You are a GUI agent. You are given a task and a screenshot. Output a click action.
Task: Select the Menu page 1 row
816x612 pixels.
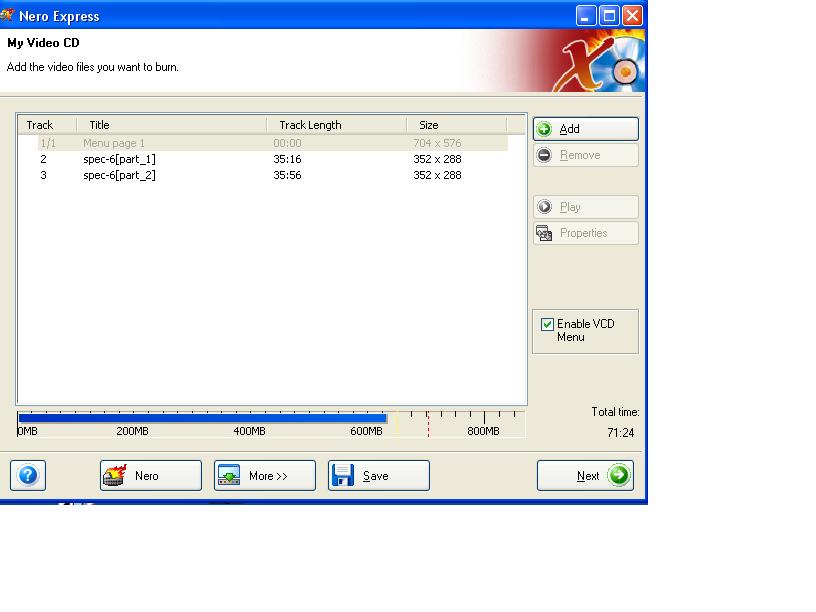(x=273, y=143)
